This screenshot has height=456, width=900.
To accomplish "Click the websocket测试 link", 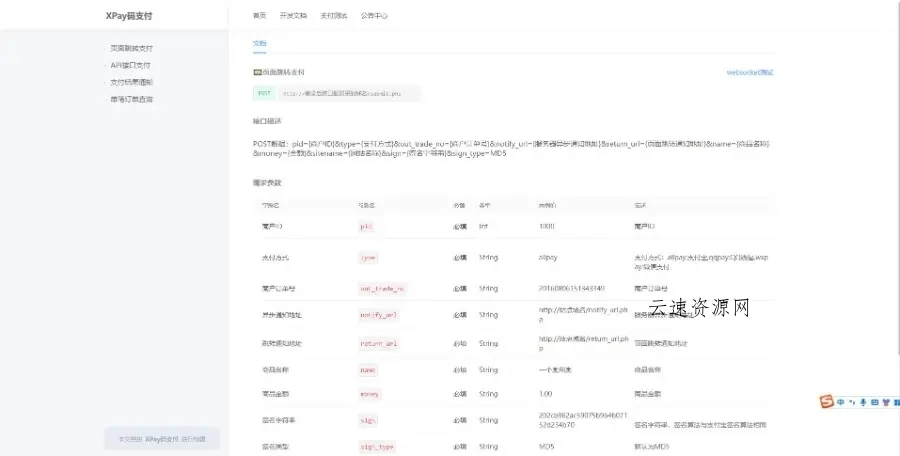I will click(750, 72).
